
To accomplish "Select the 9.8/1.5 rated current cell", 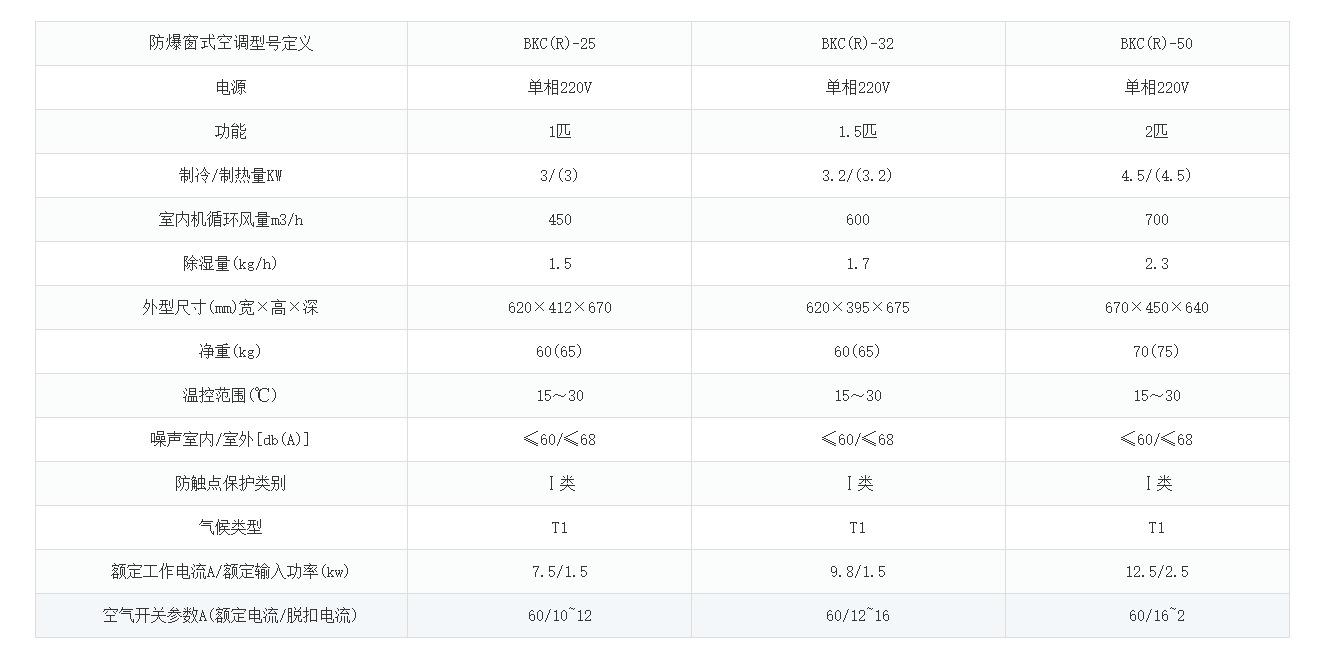I will click(x=857, y=572).
